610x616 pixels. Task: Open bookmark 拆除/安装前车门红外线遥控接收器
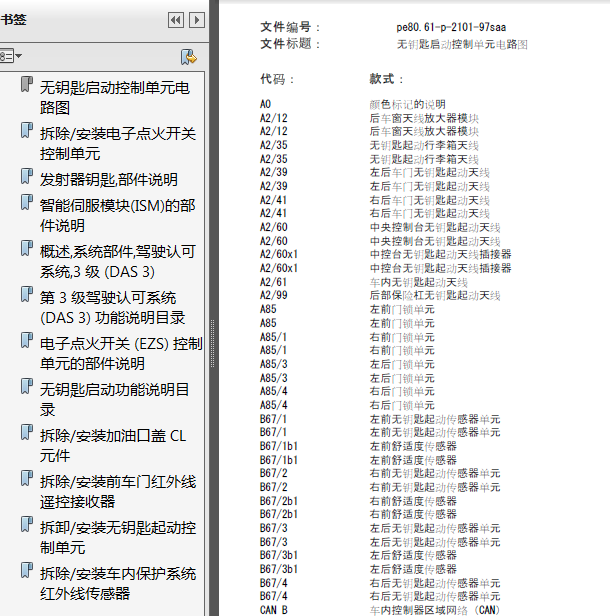click(118, 491)
